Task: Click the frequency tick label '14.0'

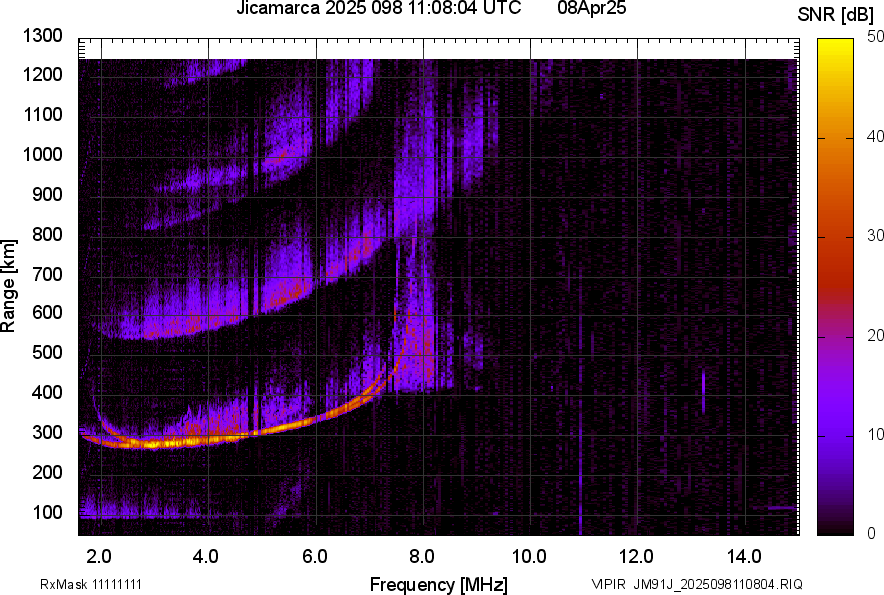Action: pyautogui.click(x=744, y=557)
